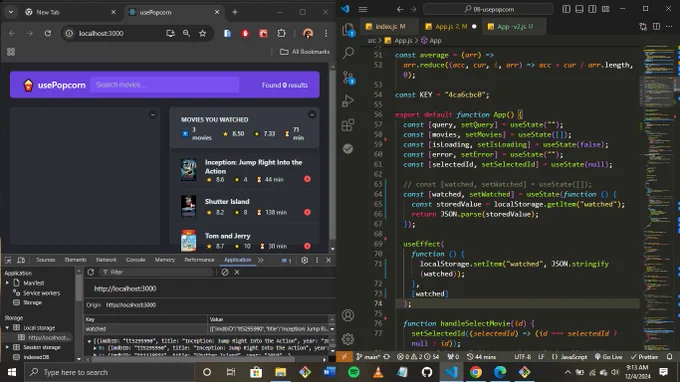Refresh DevTools storage view
Screen dimensions: 680x382
point(91,272)
